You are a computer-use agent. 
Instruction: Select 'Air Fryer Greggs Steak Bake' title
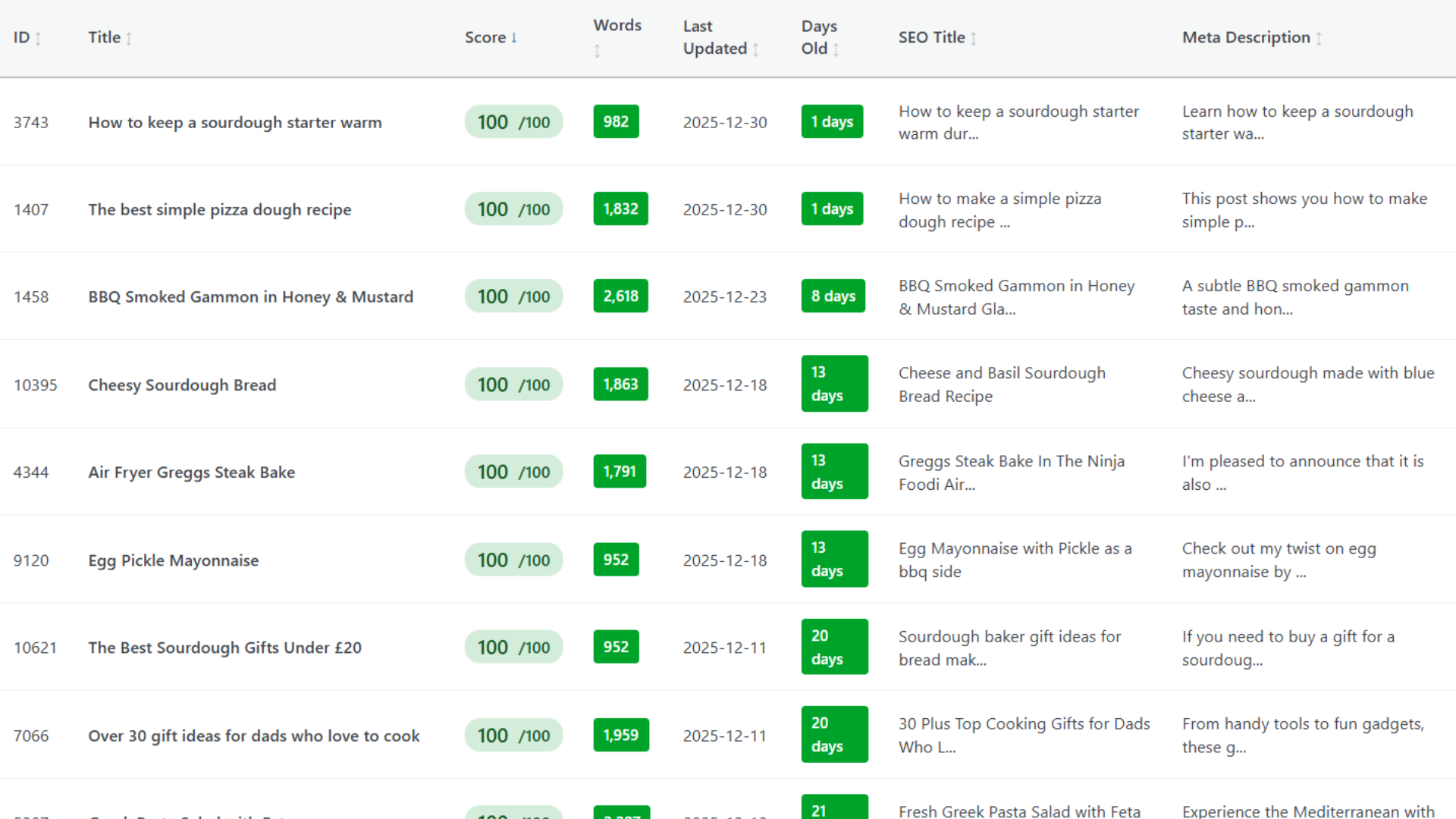pyautogui.click(x=192, y=472)
